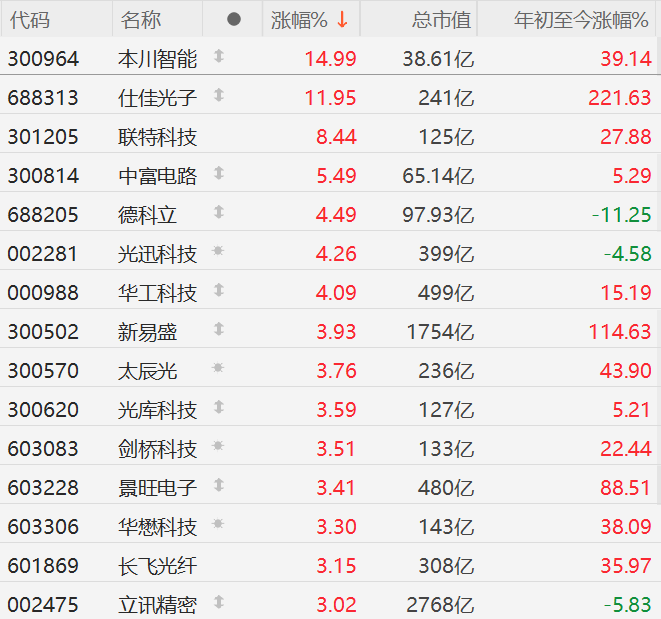This screenshot has width=661, height=619.
Task: Click year-to-date value 43.90
Action: [626, 371]
